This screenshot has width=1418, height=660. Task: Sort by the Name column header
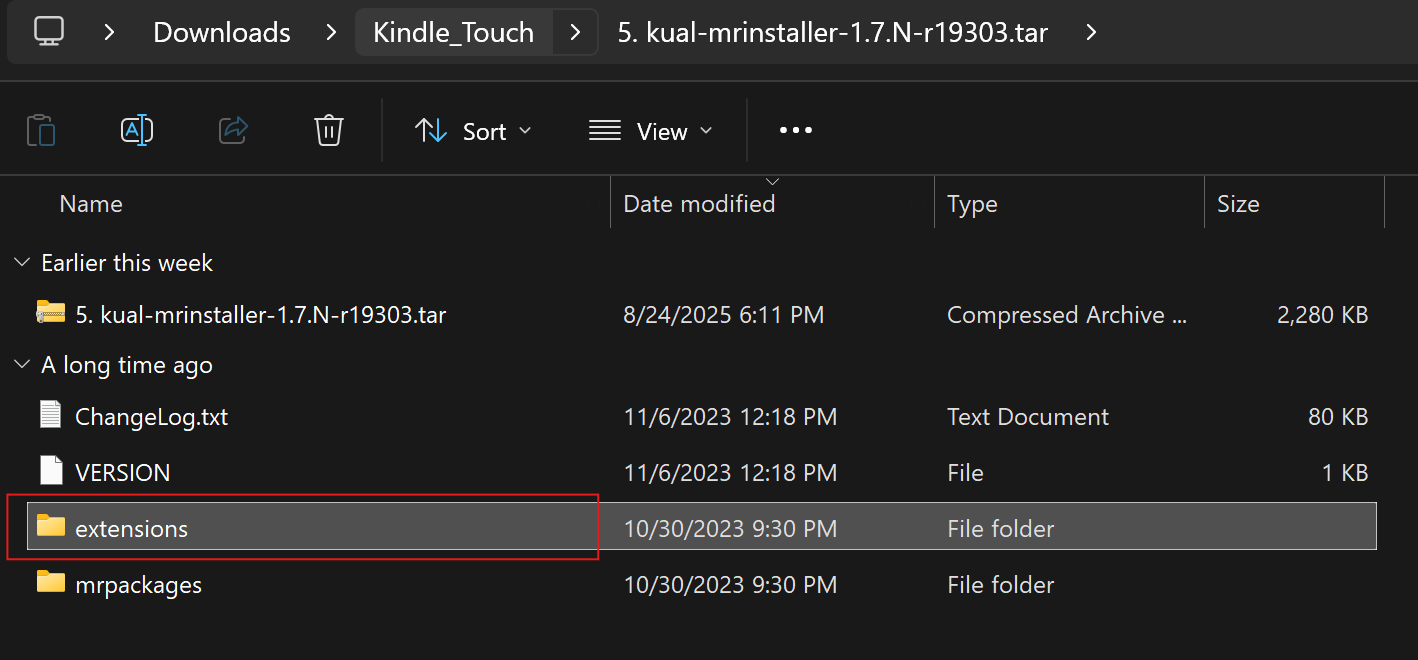pos(91,204)
